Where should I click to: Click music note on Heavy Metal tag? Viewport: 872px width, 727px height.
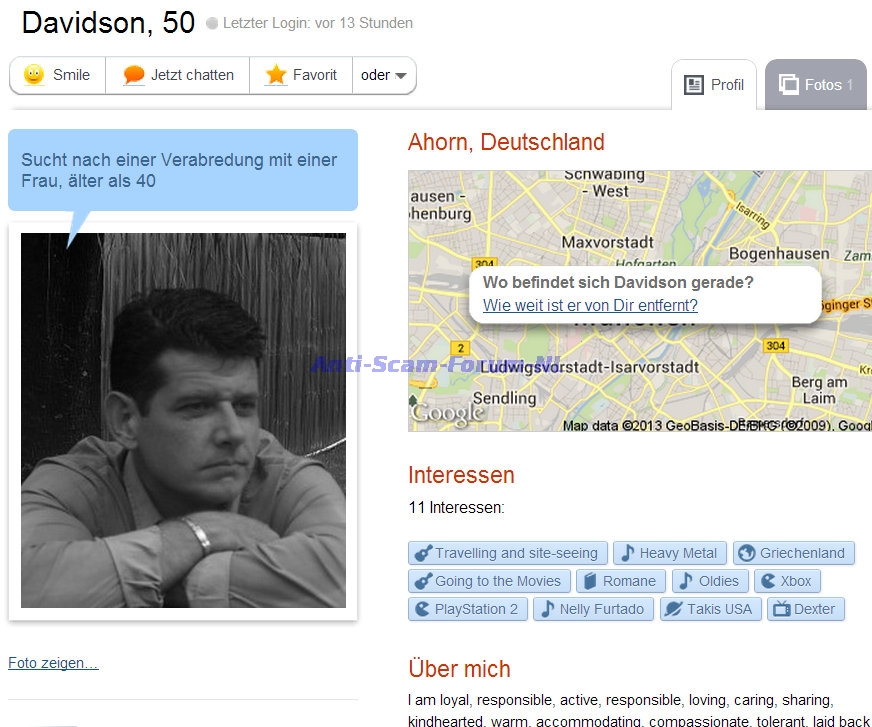(627, 553)
